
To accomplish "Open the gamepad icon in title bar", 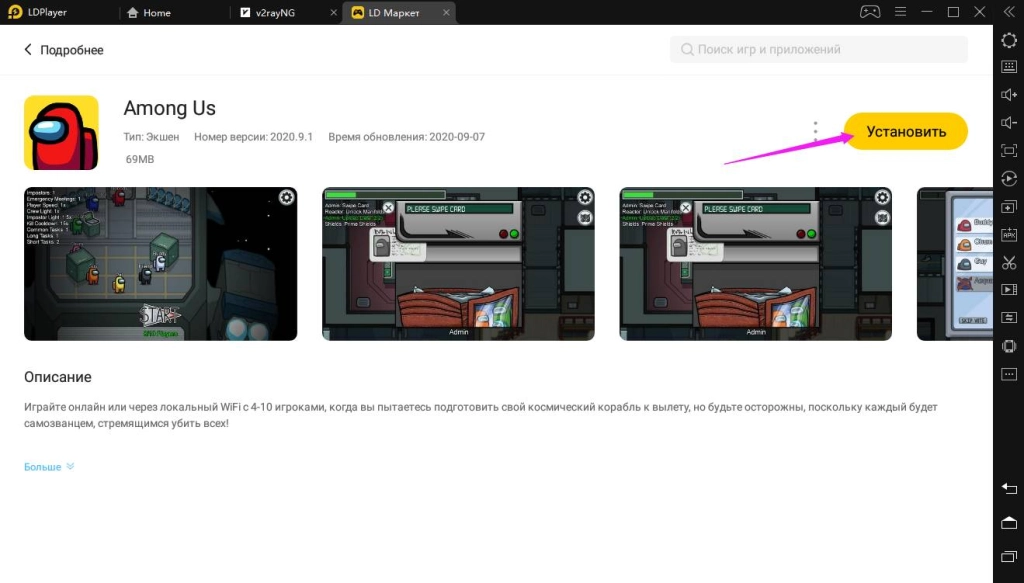I will pos(870,12).
